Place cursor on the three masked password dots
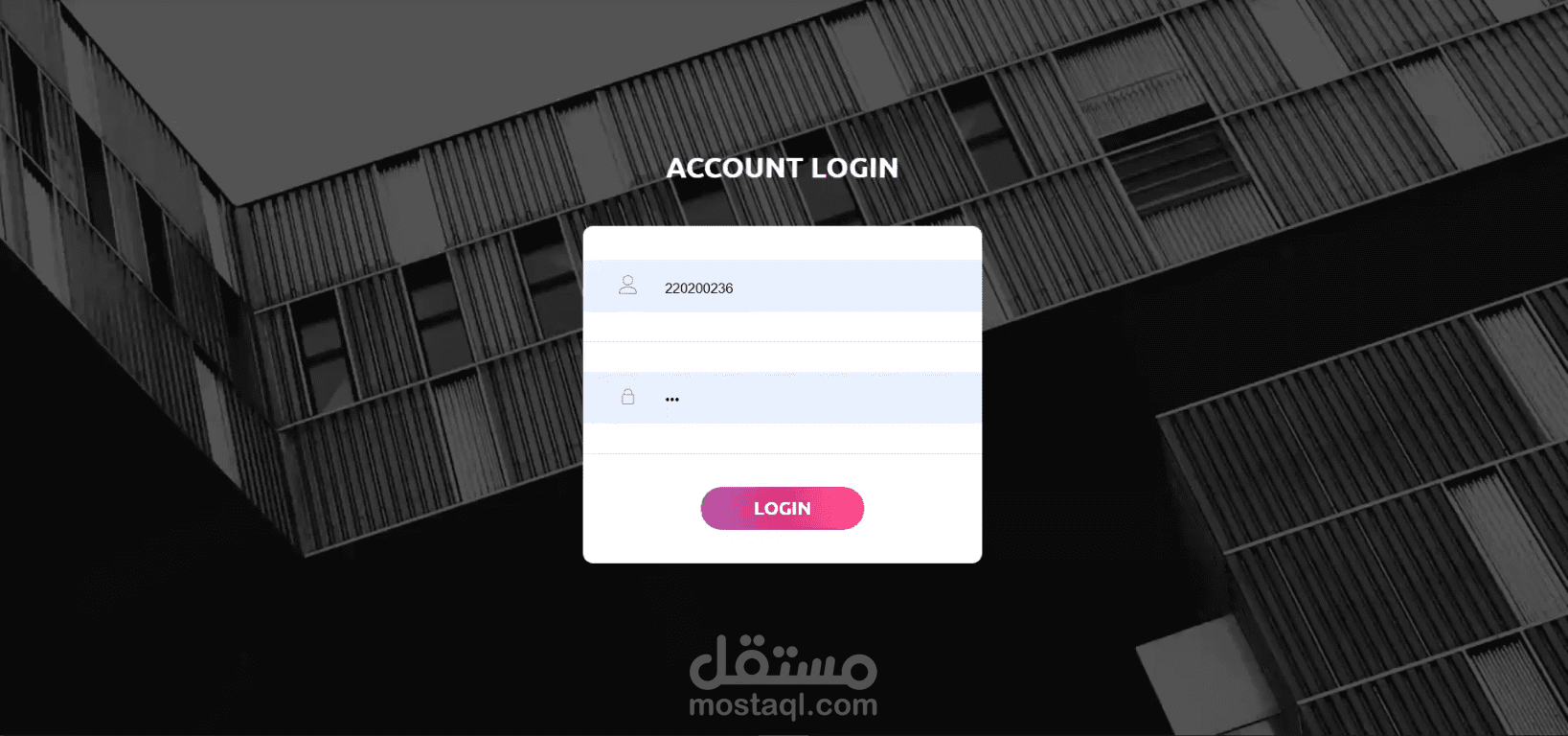The width and height of the screenshot is (1568, 736). (672, 400)
